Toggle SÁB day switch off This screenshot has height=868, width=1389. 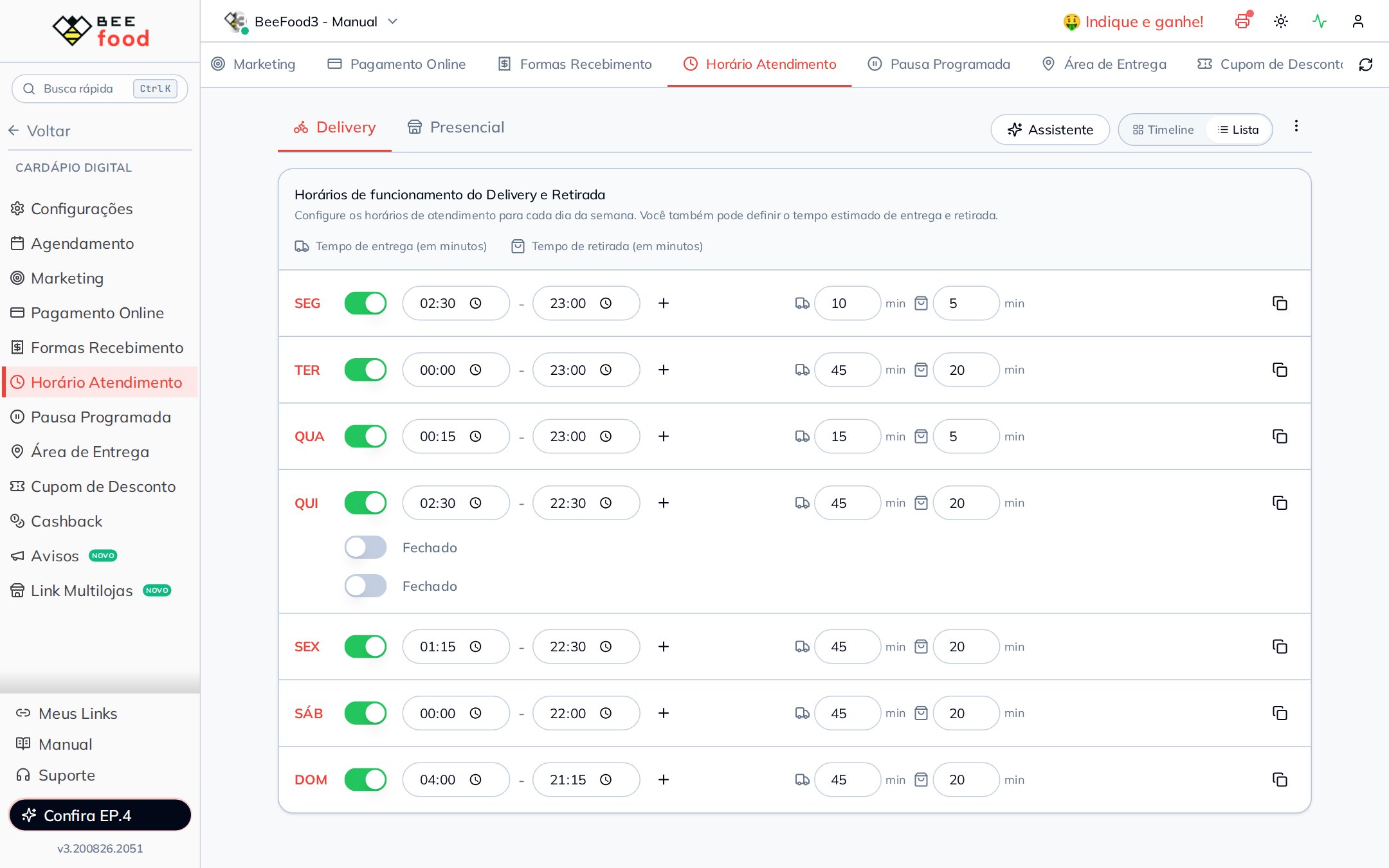tap(365, 713)
